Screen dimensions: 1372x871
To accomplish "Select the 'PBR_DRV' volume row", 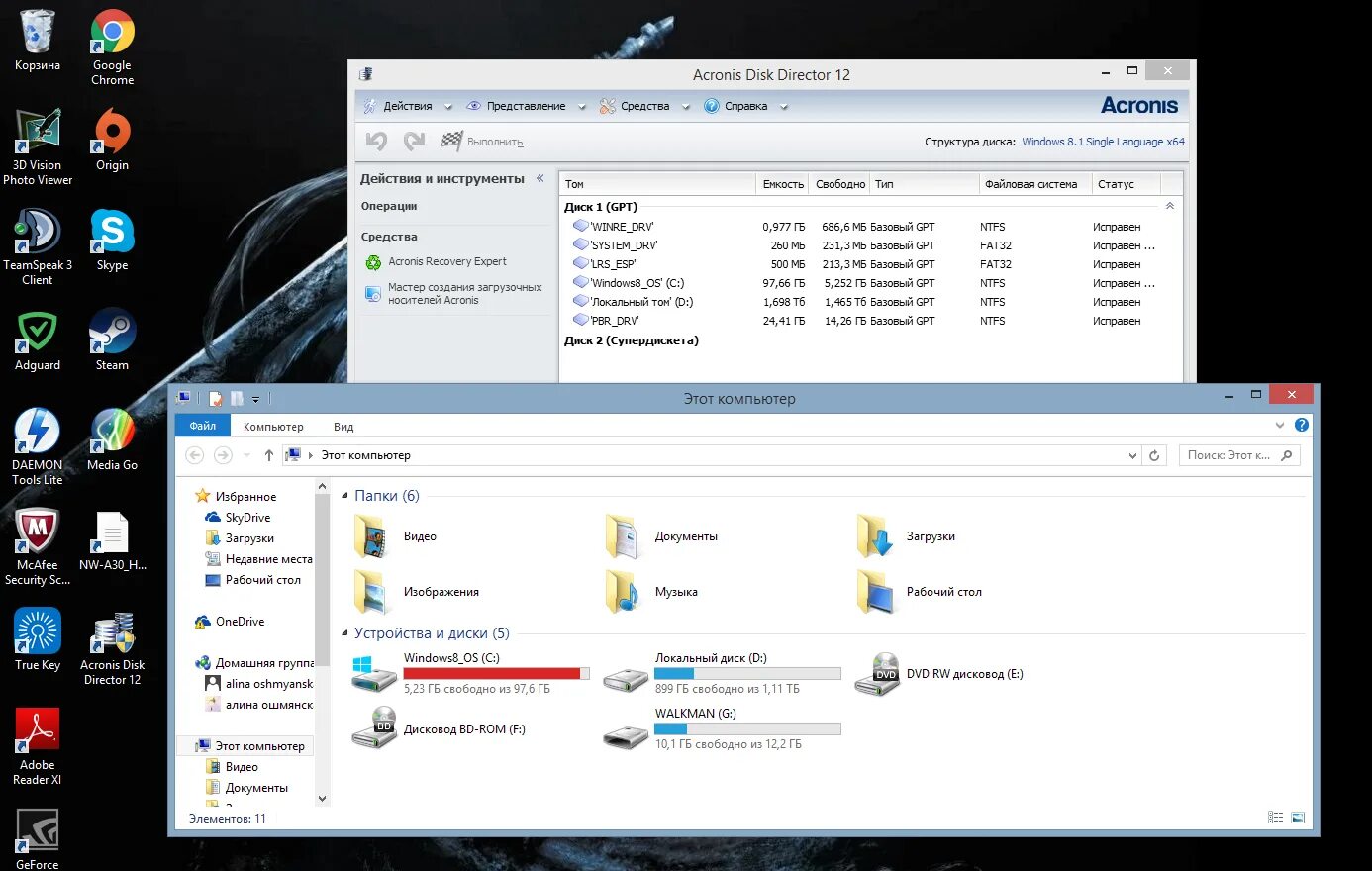I will (x=871, y=321).
